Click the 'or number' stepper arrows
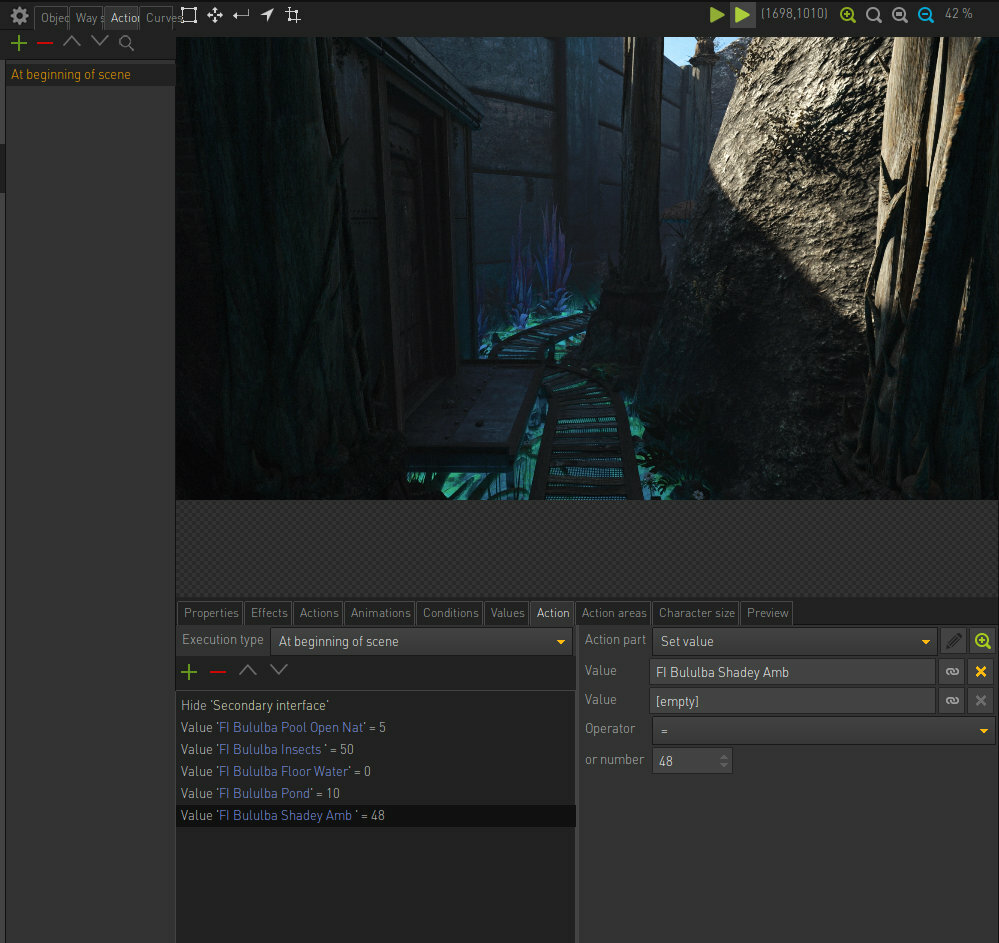The width and height of the screenshot is (999, 943). pyautogui.click(x=724, y=761)
